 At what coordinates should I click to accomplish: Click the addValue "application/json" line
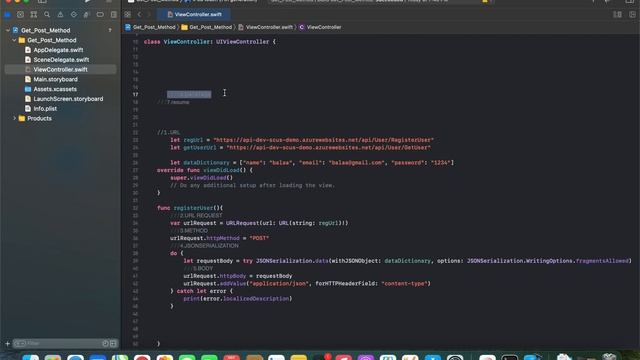pos(307,284)
